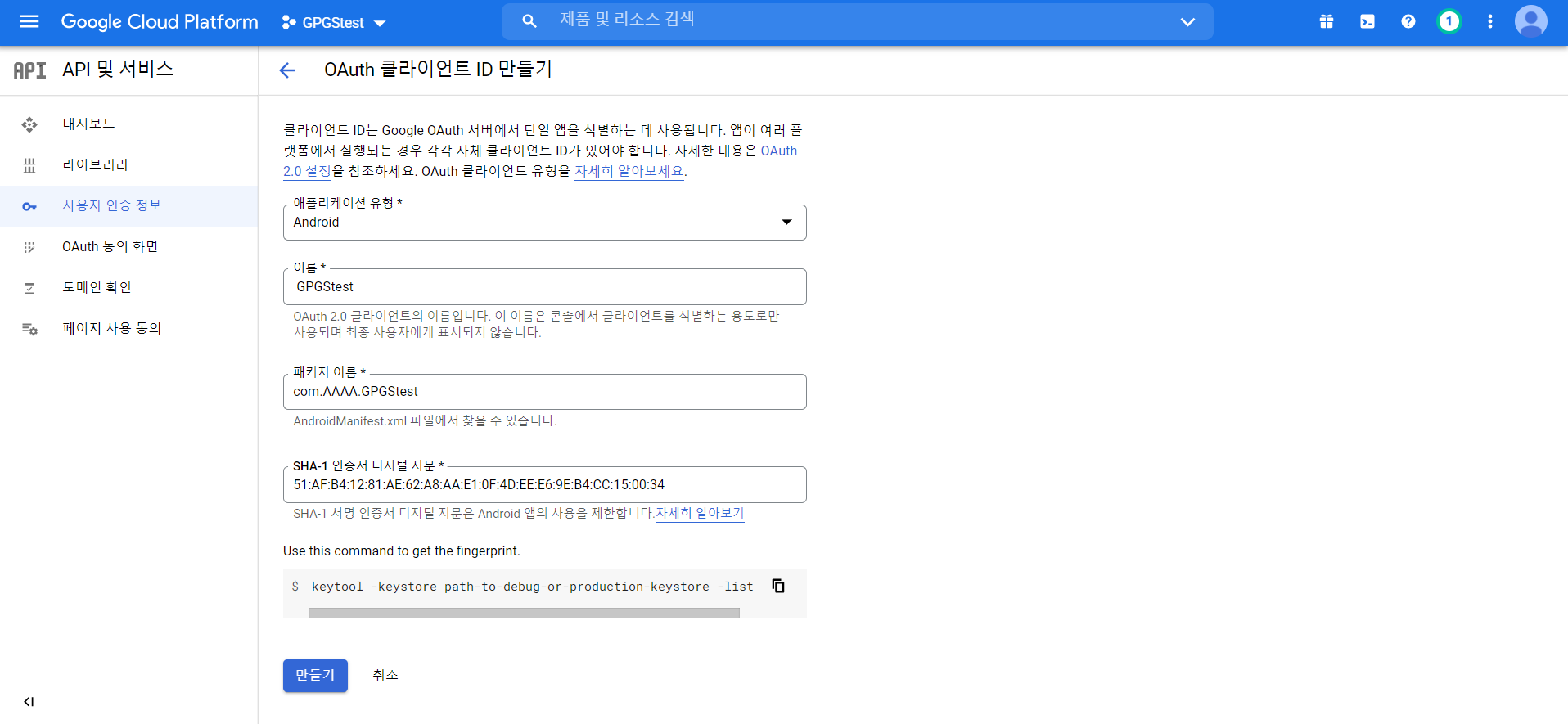Open the application type Android dropdown
Screen dimensions: 1568x724
click(544, 223)
